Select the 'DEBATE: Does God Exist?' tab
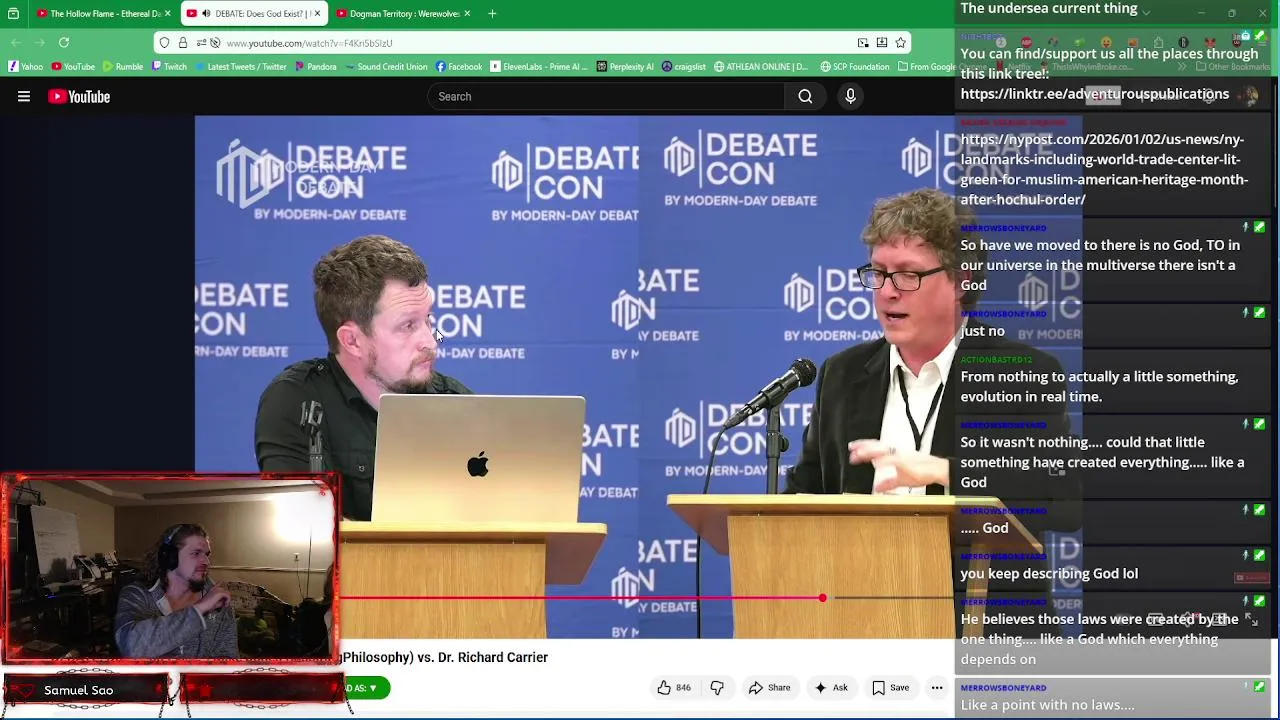1280x720 pixels. tap(254, 14)
